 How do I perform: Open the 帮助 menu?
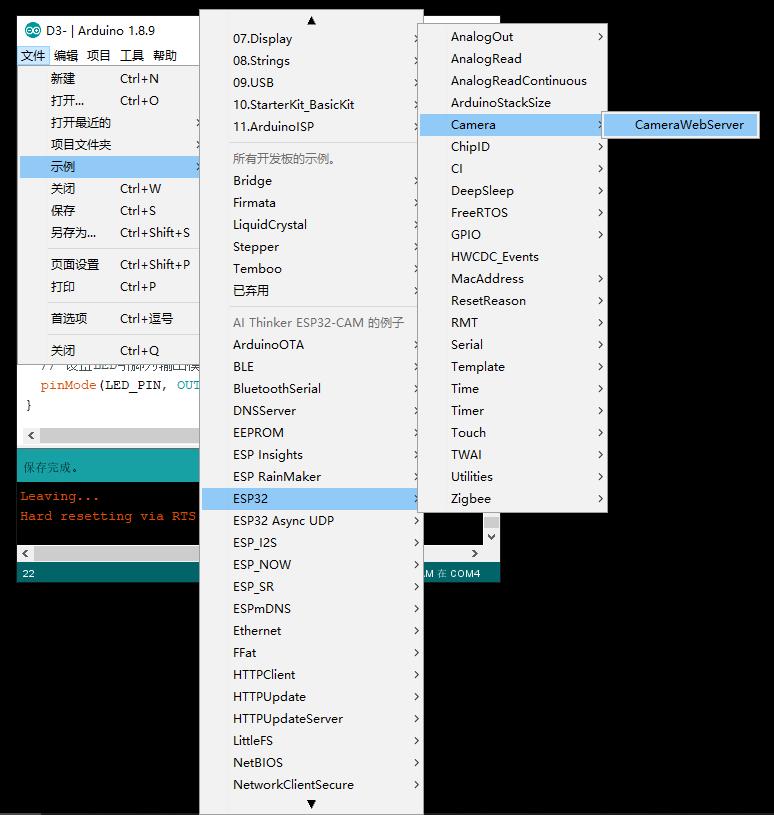pos(165,55)
